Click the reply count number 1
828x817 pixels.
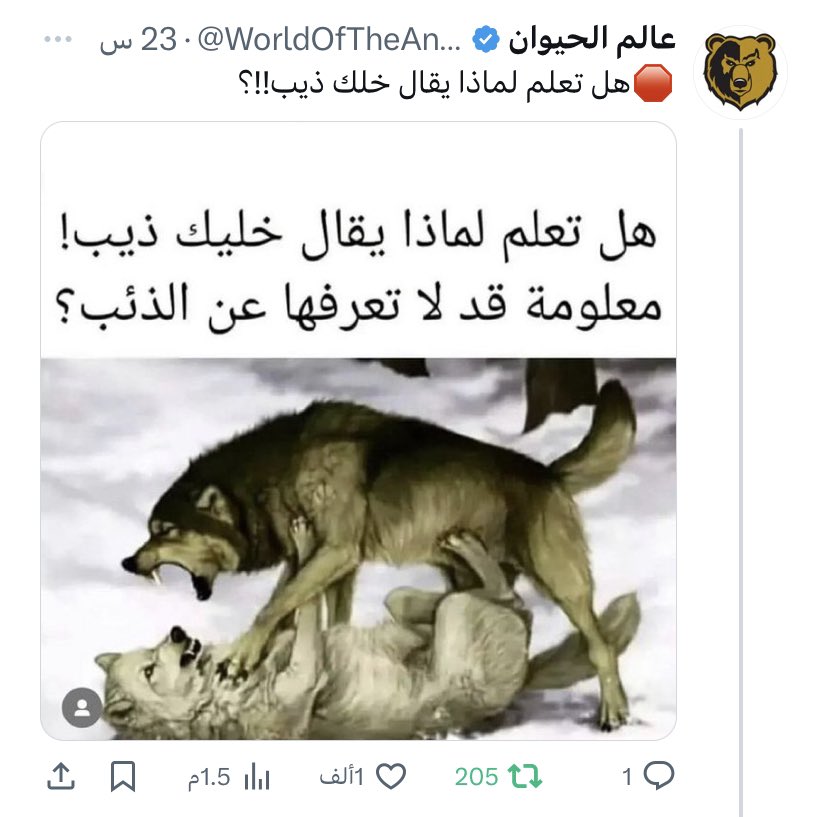627,777
